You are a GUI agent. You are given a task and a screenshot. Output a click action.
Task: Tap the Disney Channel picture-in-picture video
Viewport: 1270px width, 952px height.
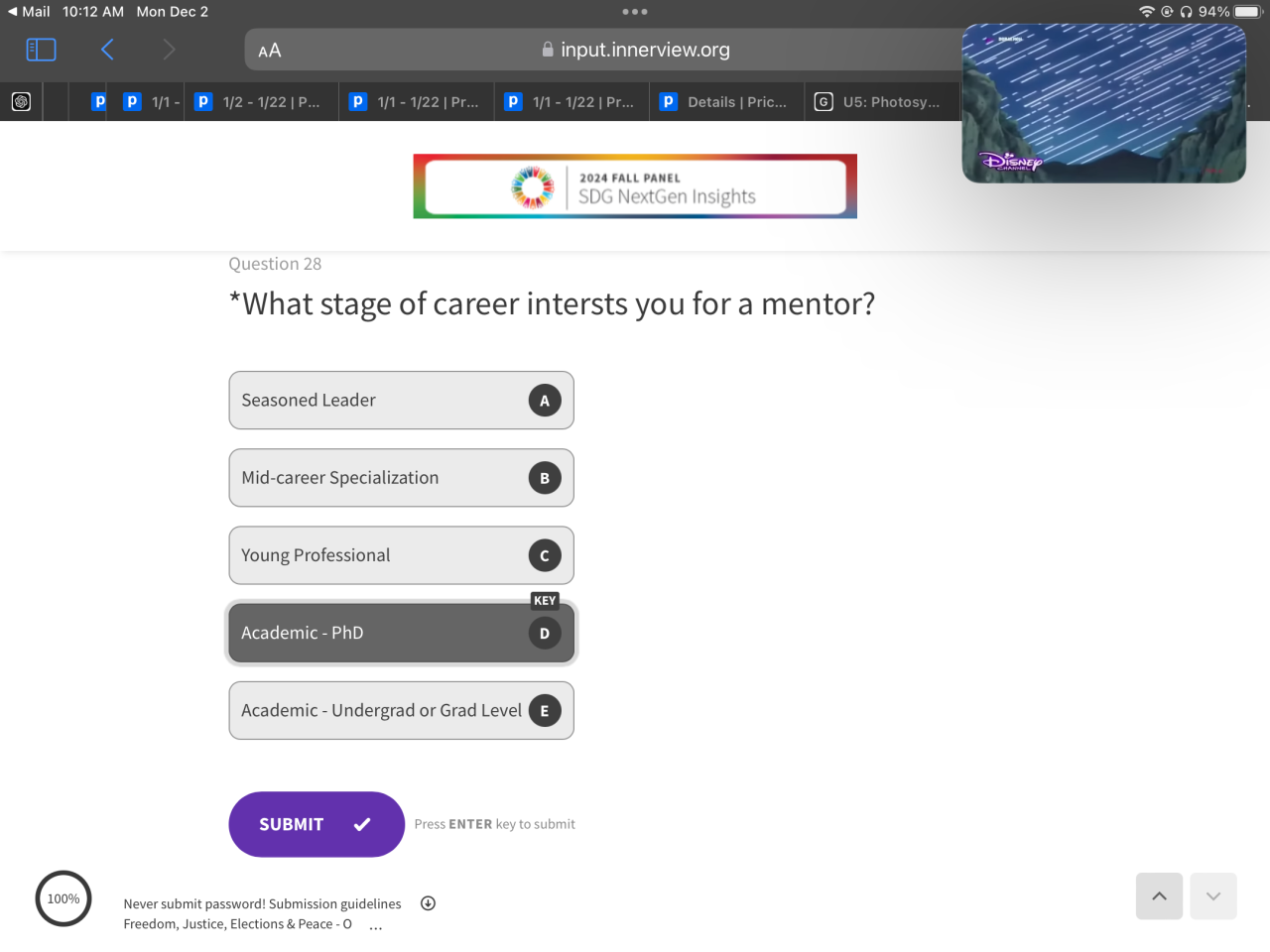click(x=1103, y=103)
